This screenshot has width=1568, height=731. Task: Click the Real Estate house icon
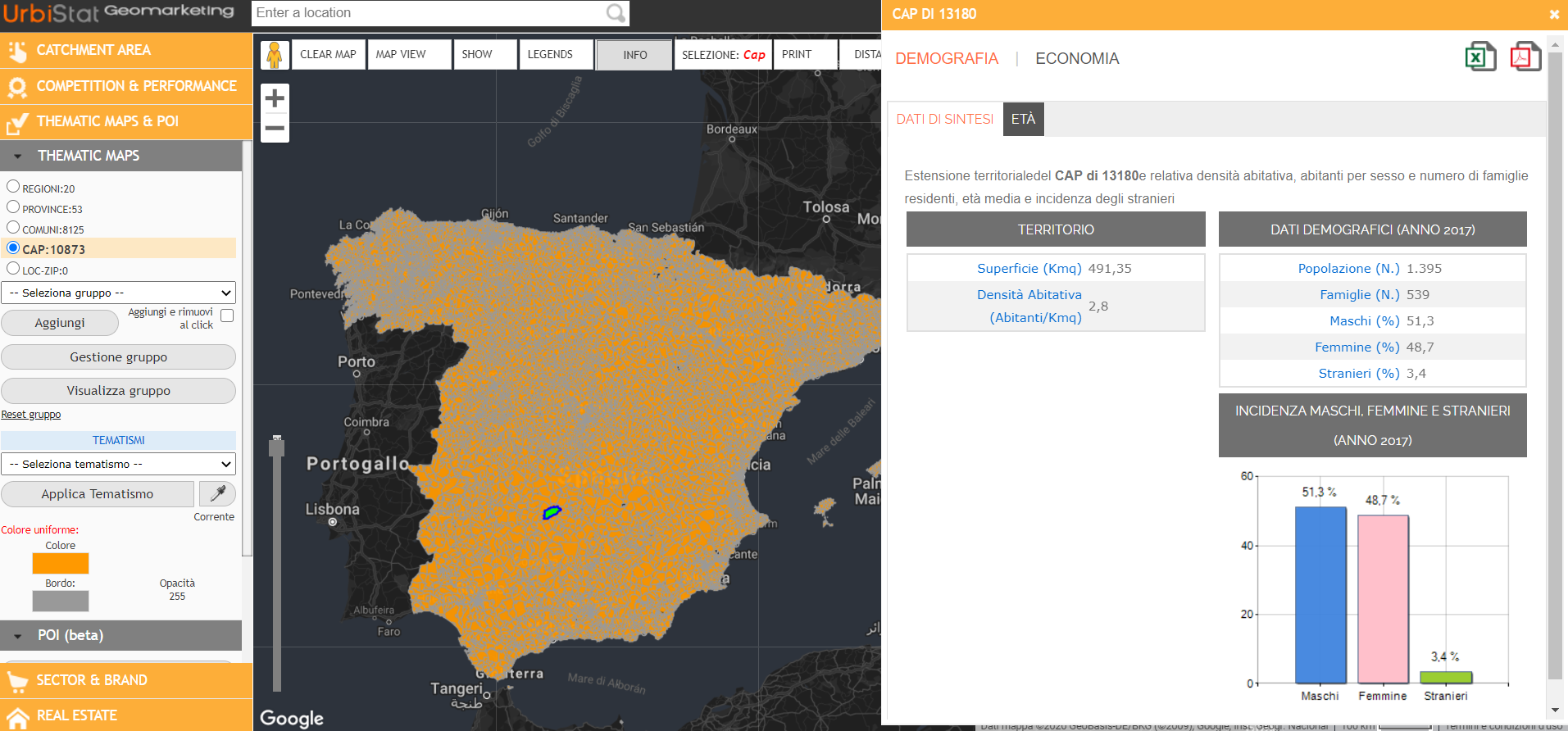(x=17, y=716)
